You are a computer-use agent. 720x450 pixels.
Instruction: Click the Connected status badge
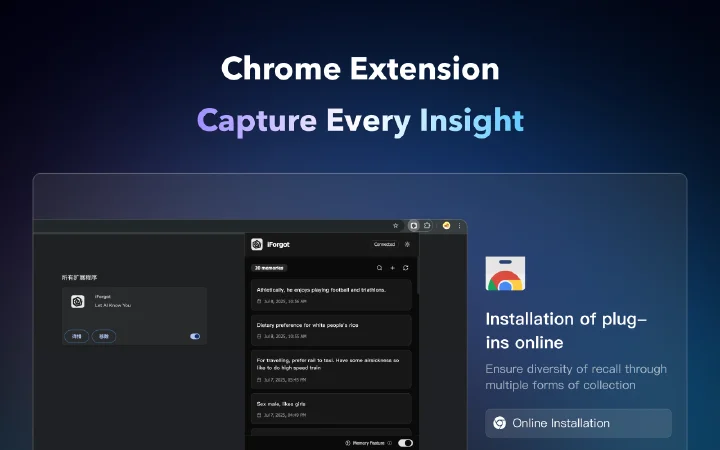(x=384, y=244)
